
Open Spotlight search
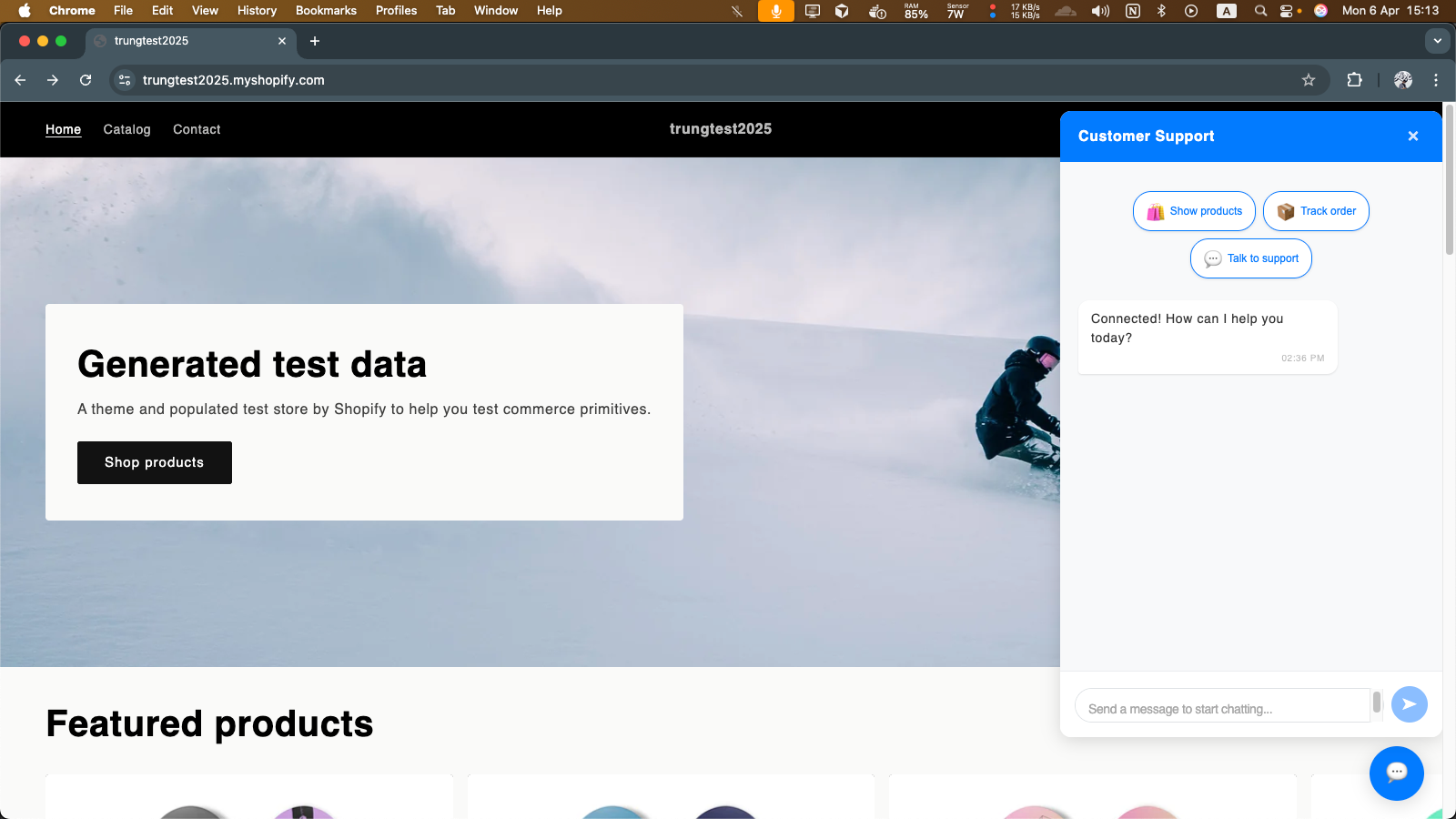(1260, 11)
